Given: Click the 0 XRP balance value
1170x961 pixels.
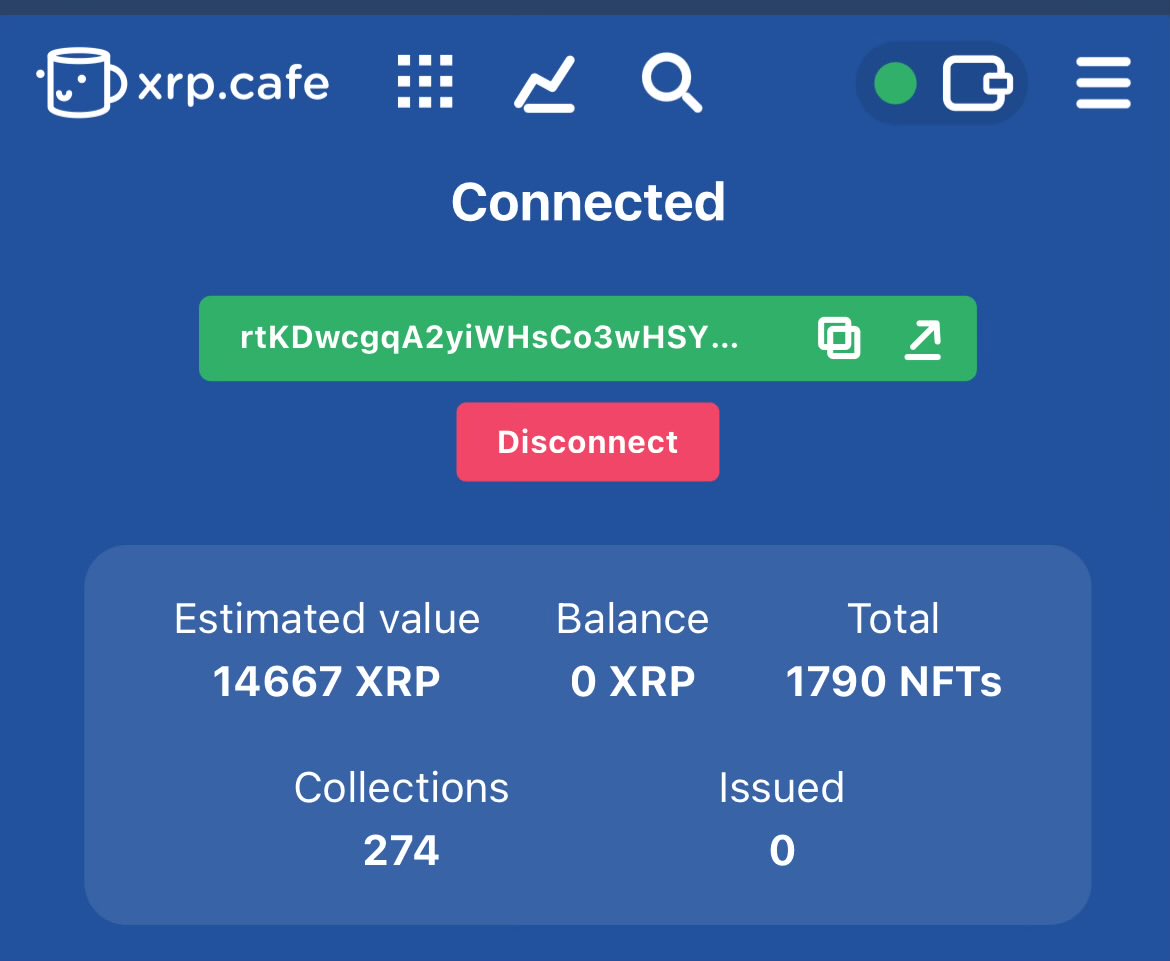Looking at the screenshot, I should [x=633, y=681].
